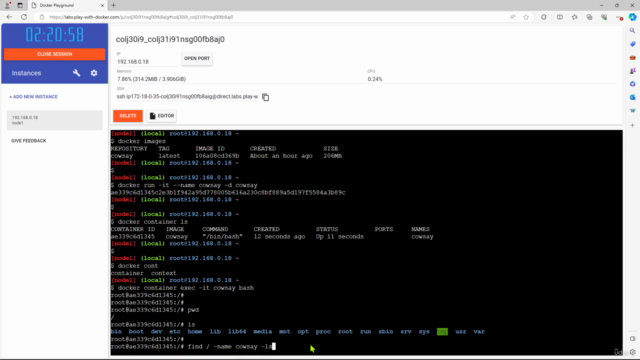
Task: Click the browser address bar URL
Action: tap(141, 17)
